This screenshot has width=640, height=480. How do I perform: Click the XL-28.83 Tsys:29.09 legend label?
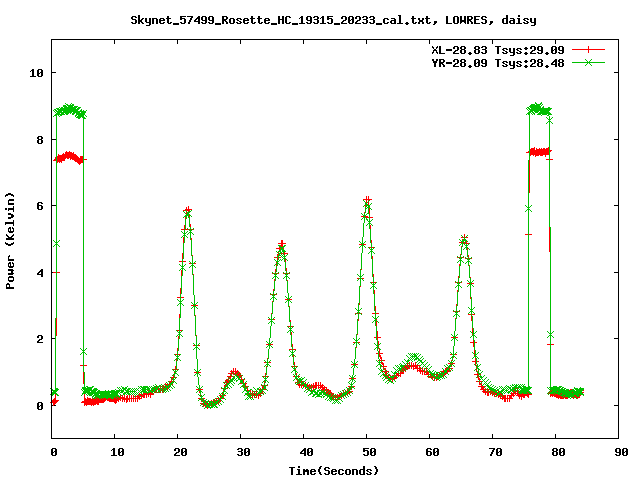point(498,50)
